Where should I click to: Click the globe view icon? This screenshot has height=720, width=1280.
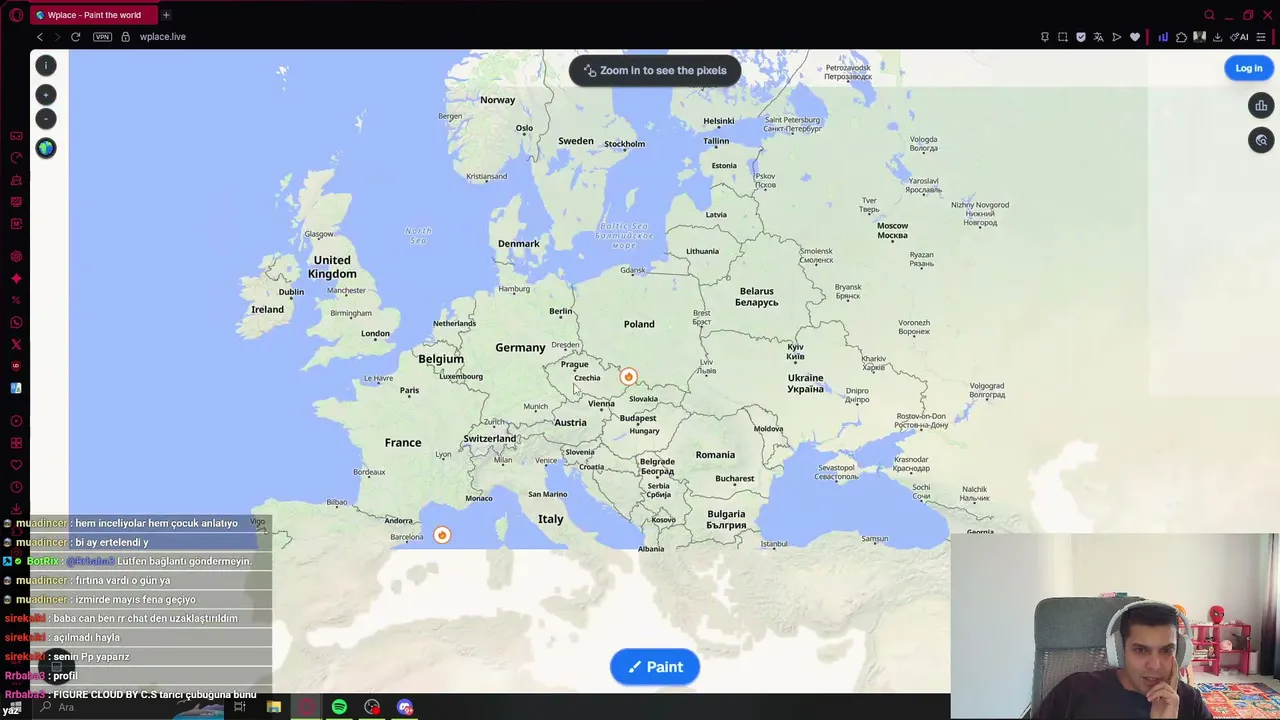pos(45,148)
